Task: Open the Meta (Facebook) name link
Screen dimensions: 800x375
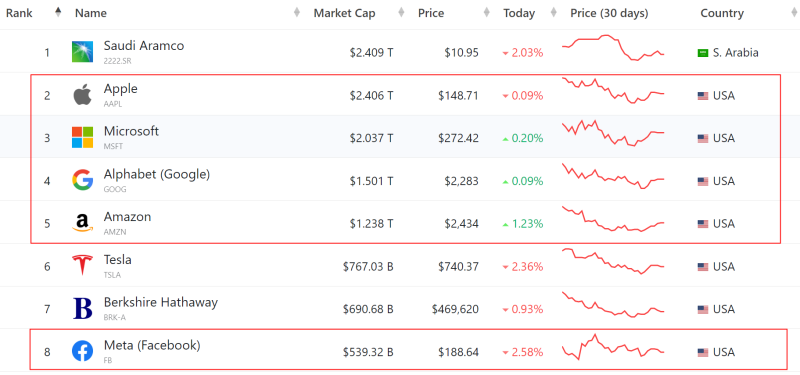Action: (x=152, y=345)
